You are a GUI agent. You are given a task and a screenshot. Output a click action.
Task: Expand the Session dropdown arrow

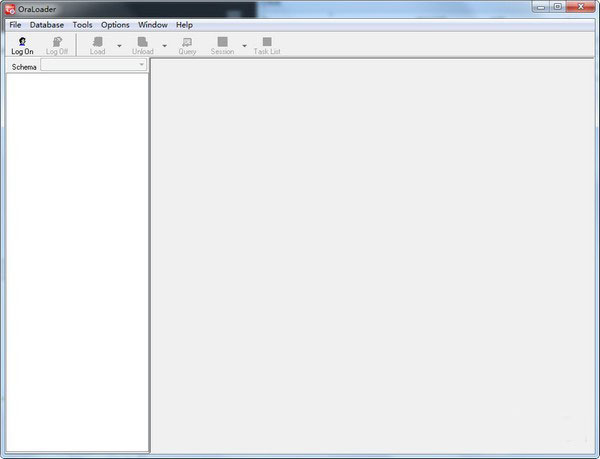point(245,46)
